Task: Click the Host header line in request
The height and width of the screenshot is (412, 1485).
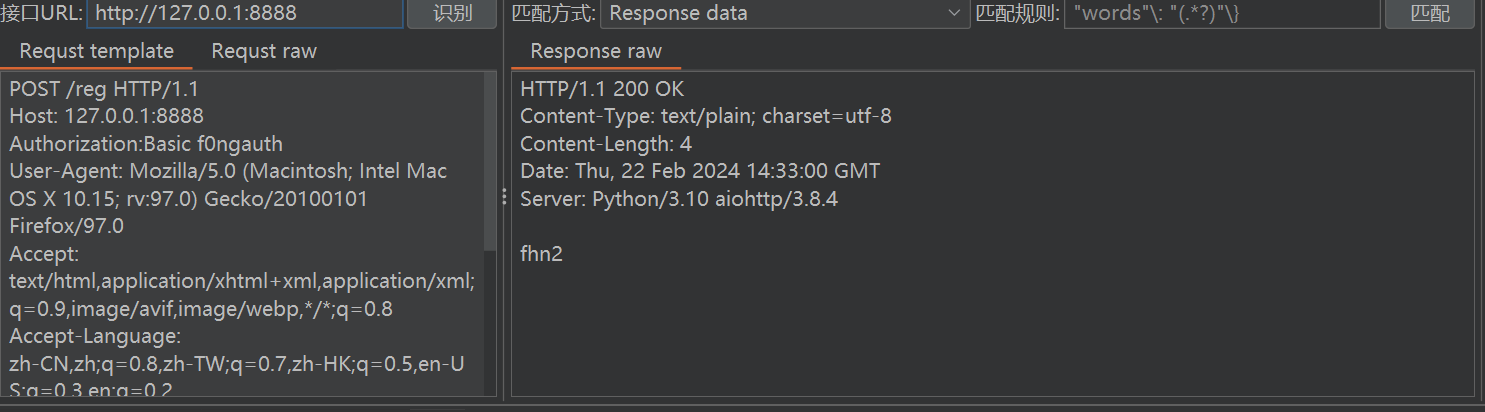Action: click(106, 116)
